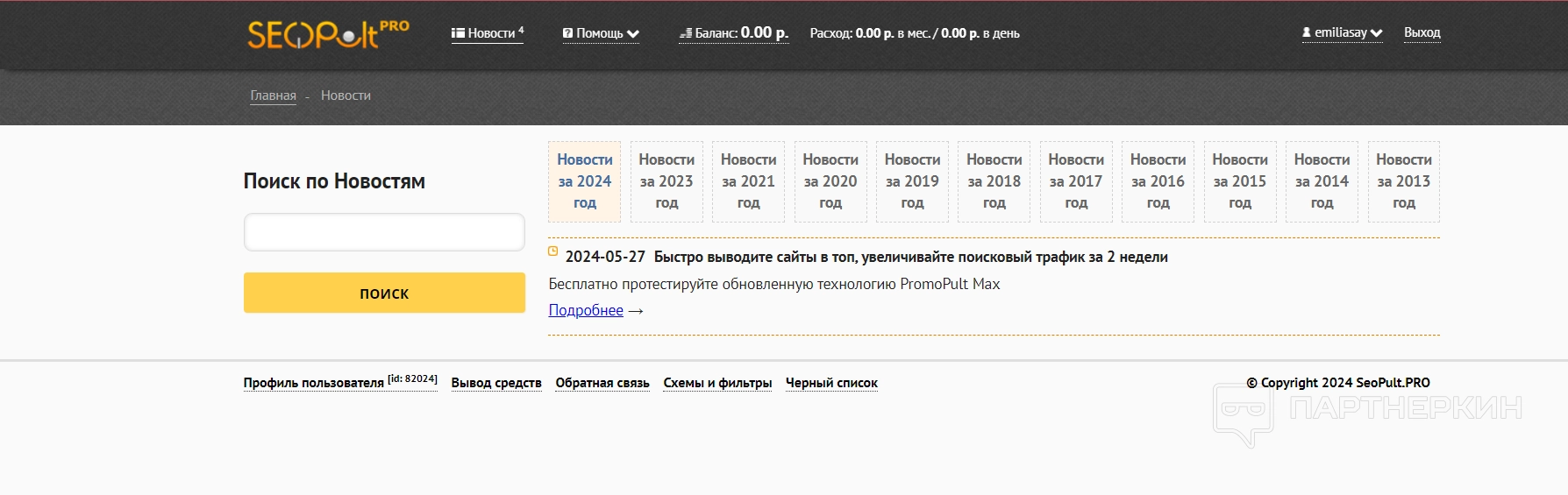Select the Новости за 2020 год tab
1568x495 pixels.
tap(830, 181)
